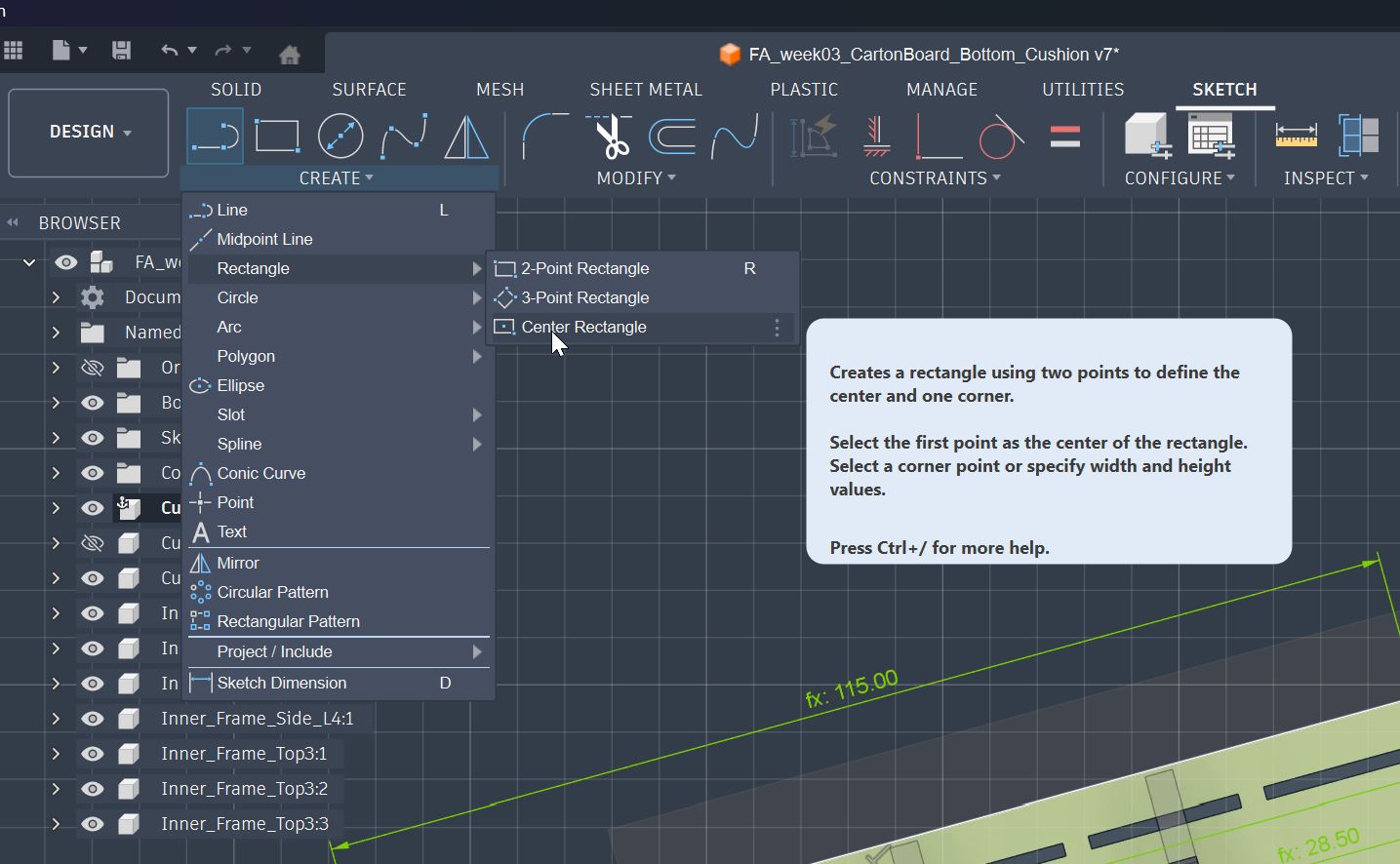Select the Fillet tool icon
The width and height of the screenshot is (1400, 864).
click(544, 137)
